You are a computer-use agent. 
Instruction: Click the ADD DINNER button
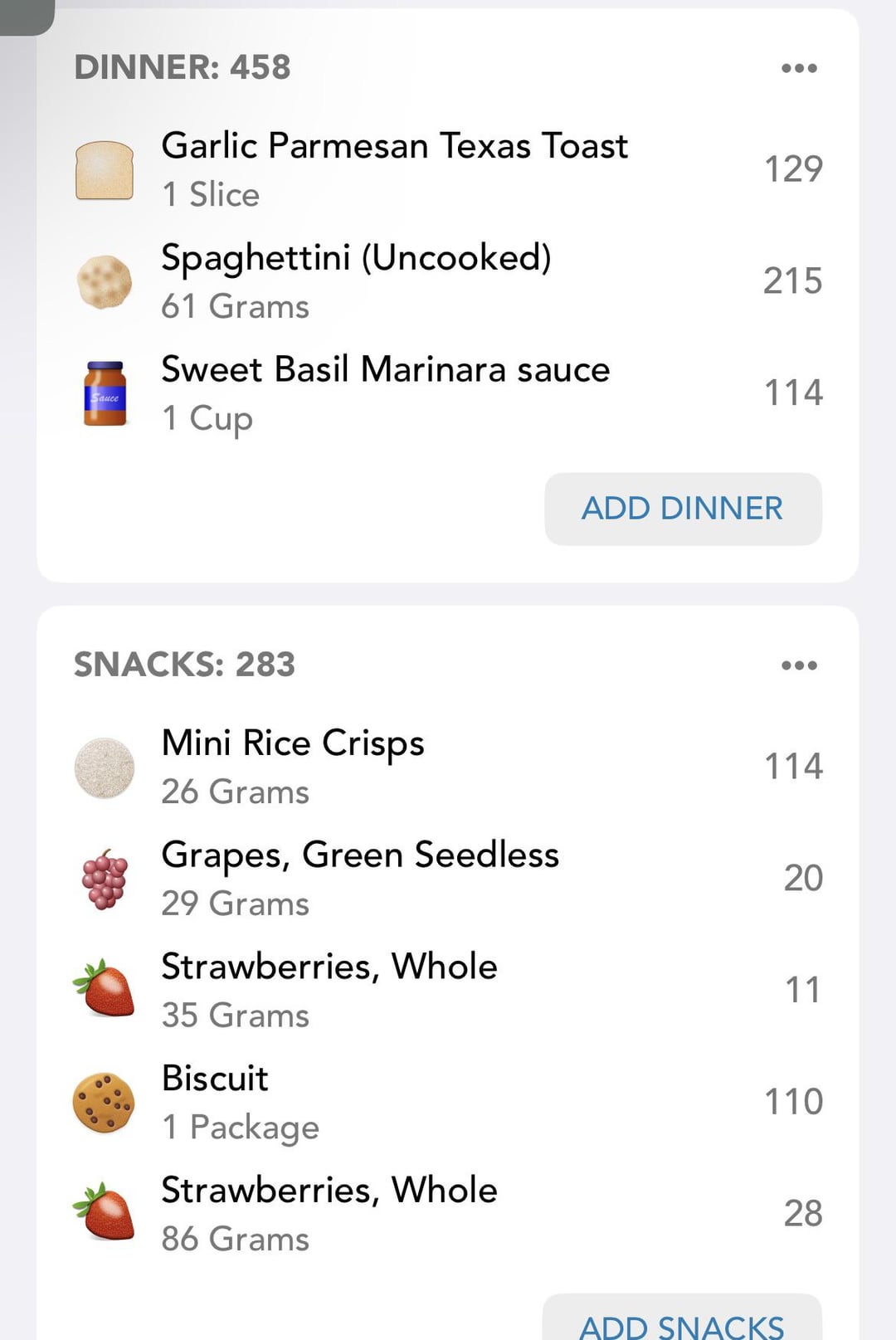(x=683, y=509)
